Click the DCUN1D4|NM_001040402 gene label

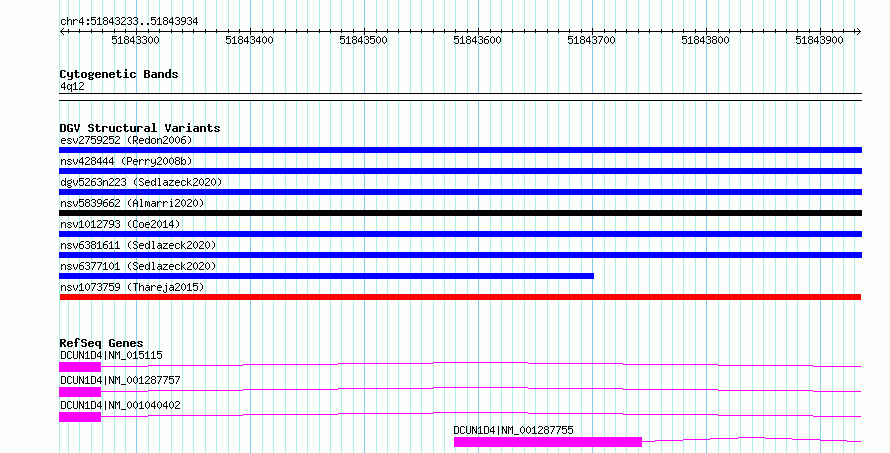click(120, 405)
